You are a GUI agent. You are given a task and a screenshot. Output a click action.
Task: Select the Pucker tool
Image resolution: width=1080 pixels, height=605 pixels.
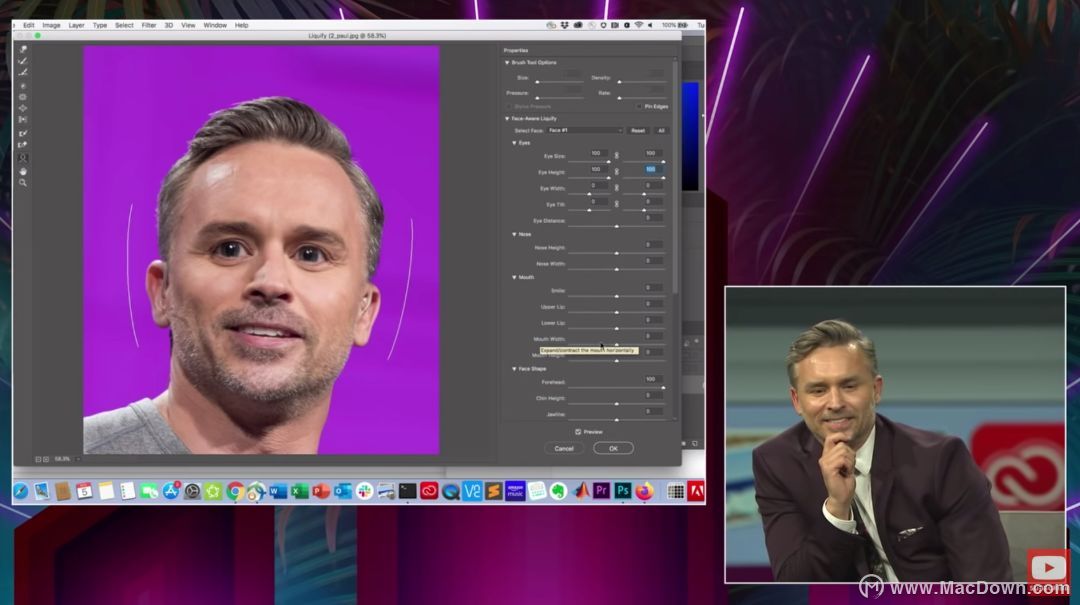click(x=23, y=97)
